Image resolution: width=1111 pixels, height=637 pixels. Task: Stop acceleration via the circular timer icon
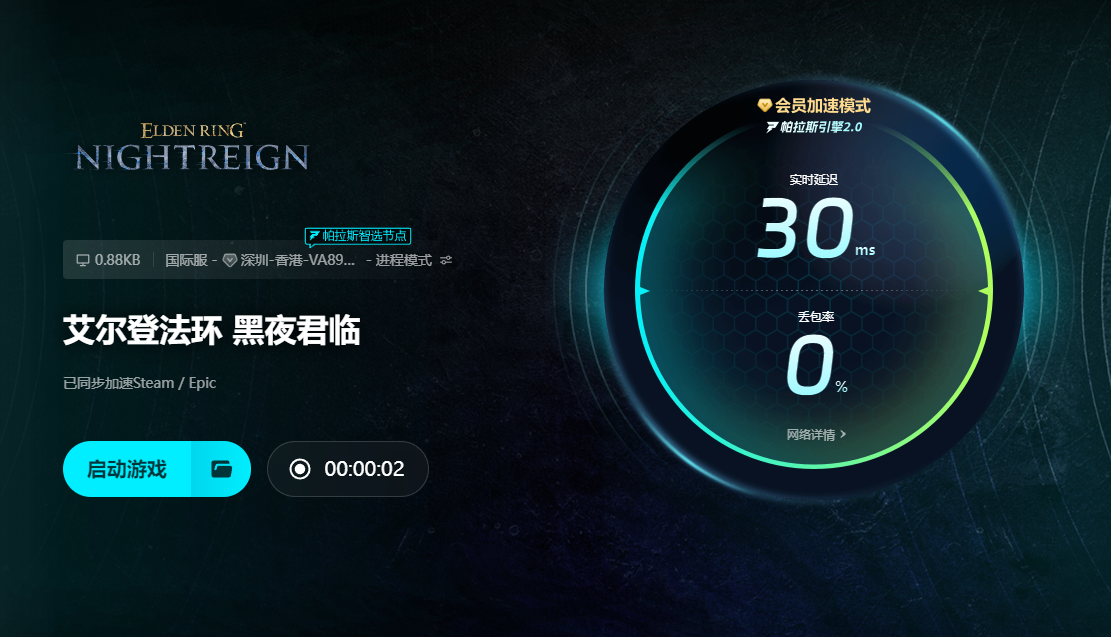pos(300,469)
